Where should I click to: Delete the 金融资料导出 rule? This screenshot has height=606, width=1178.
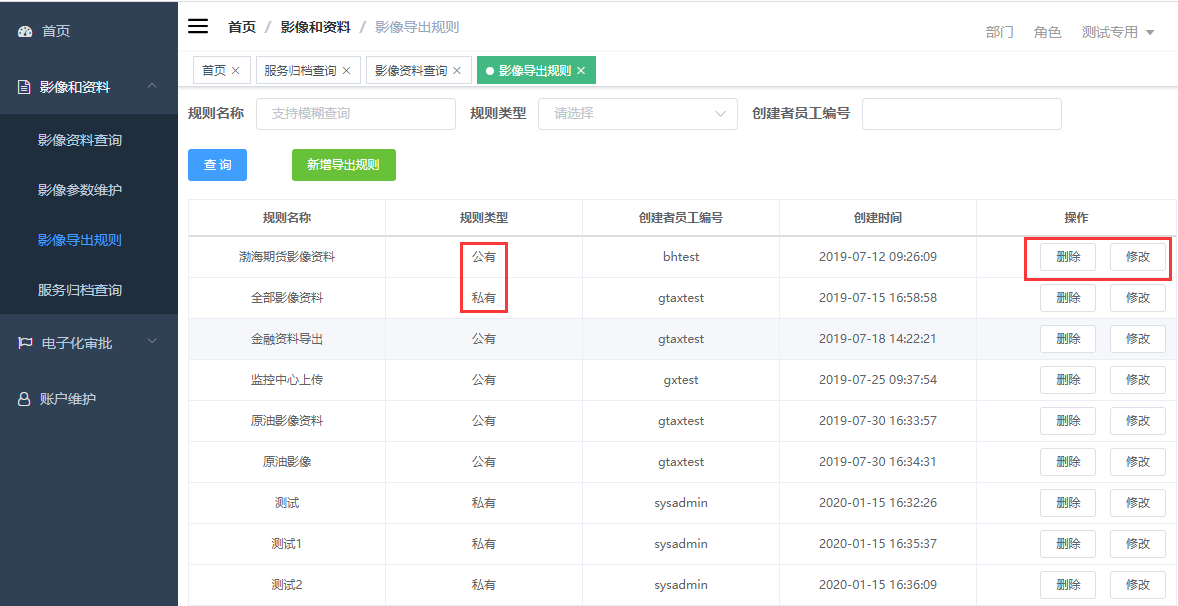pyautogui.click(x=1068, y=339)
